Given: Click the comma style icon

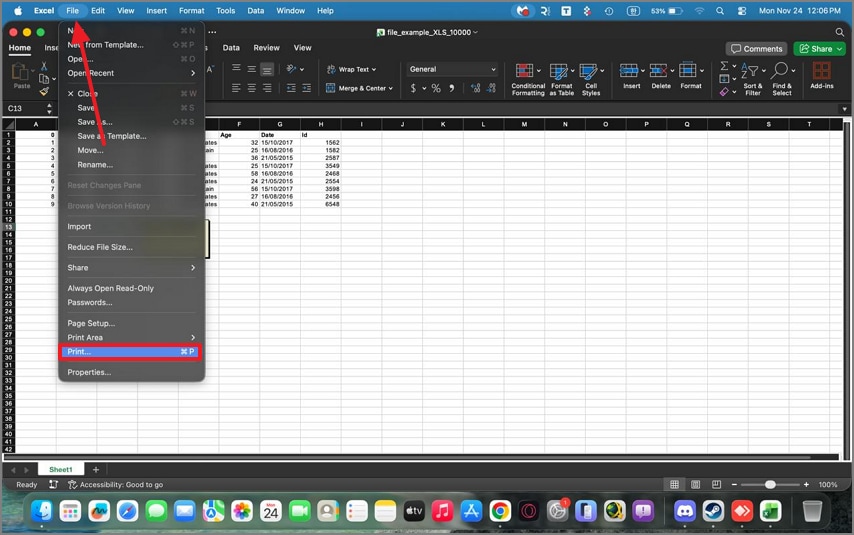Looking at the screenshot, I should click(x=452, y=88).
